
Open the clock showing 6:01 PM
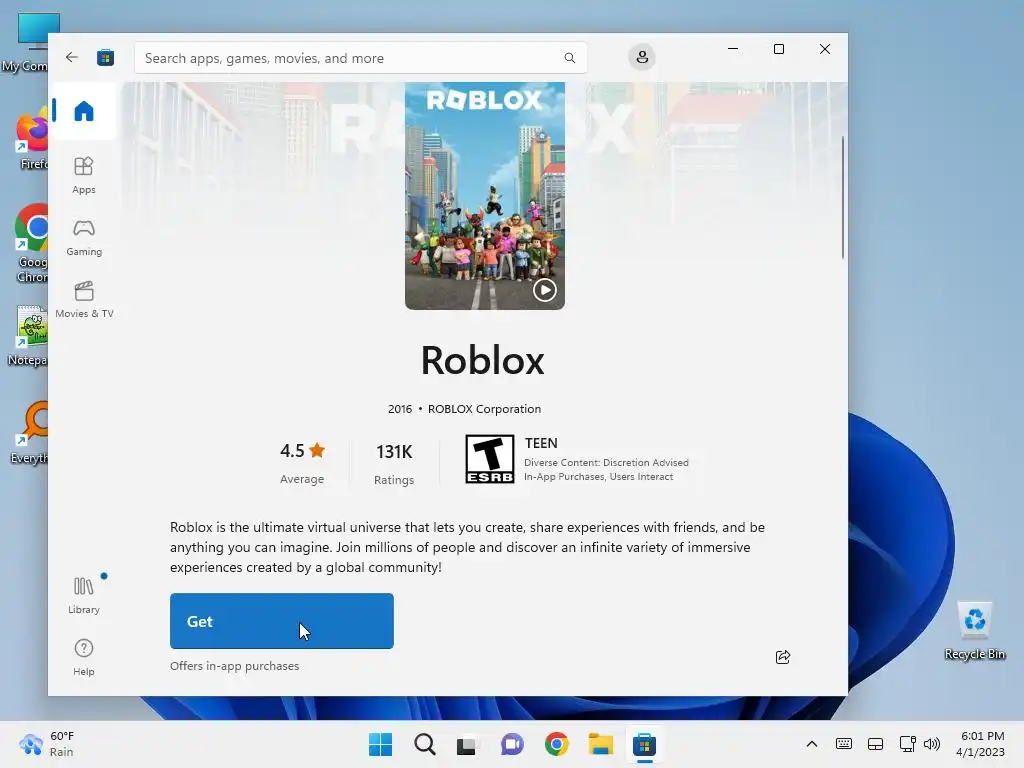coord(980,744)
